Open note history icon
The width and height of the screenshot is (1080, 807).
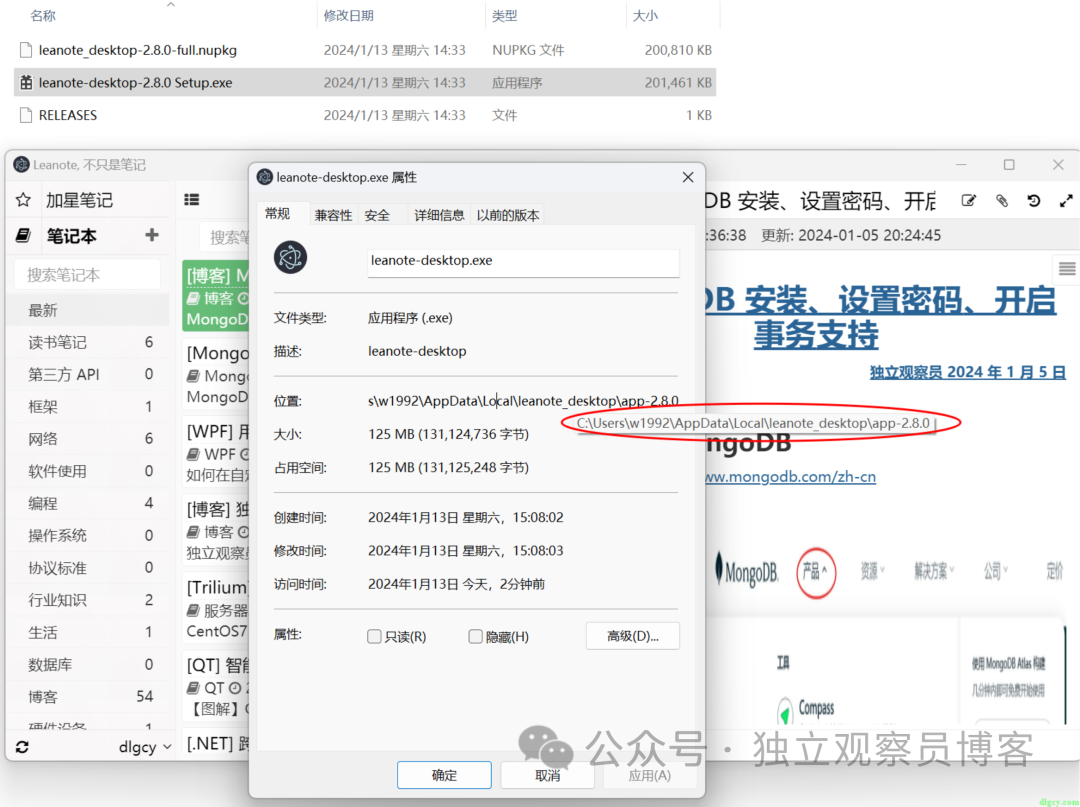1034,200
